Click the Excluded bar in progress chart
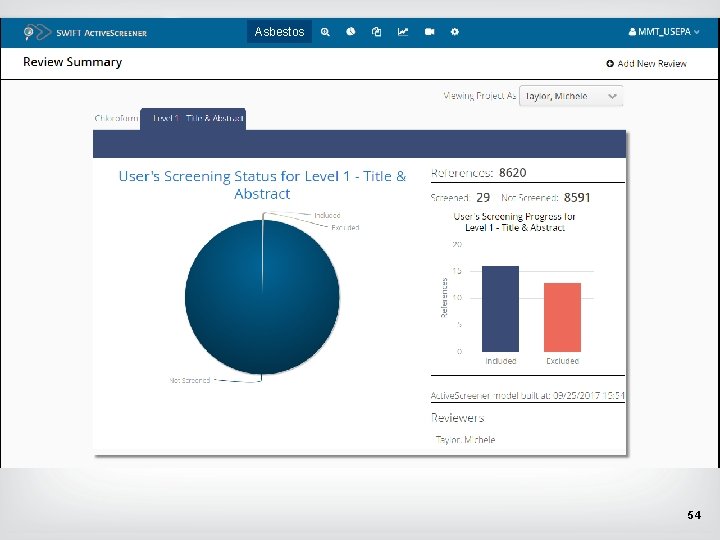The width and height of the screenshot is (720, 540). 562,317
